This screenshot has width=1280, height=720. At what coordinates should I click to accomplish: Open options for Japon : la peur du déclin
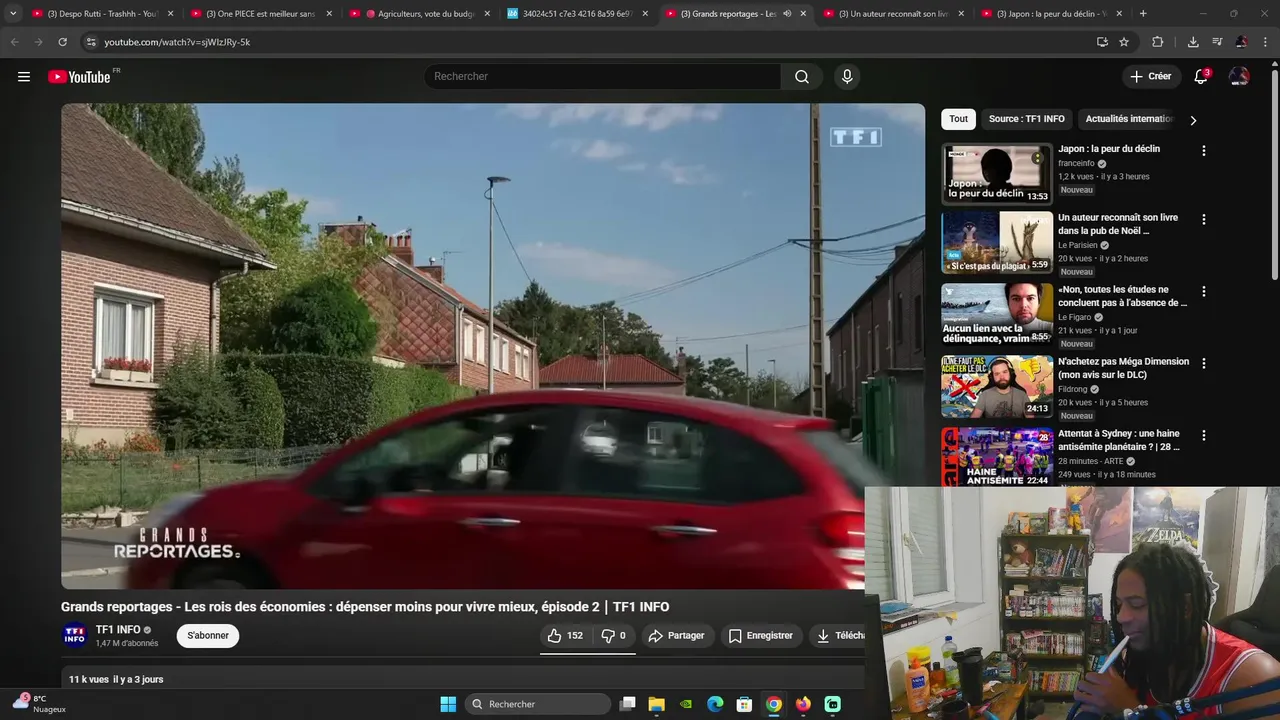point(1204,151)
